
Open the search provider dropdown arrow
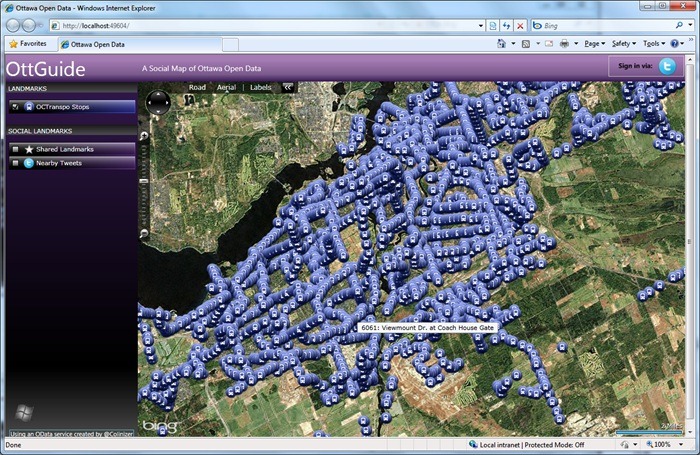[690, 25]
